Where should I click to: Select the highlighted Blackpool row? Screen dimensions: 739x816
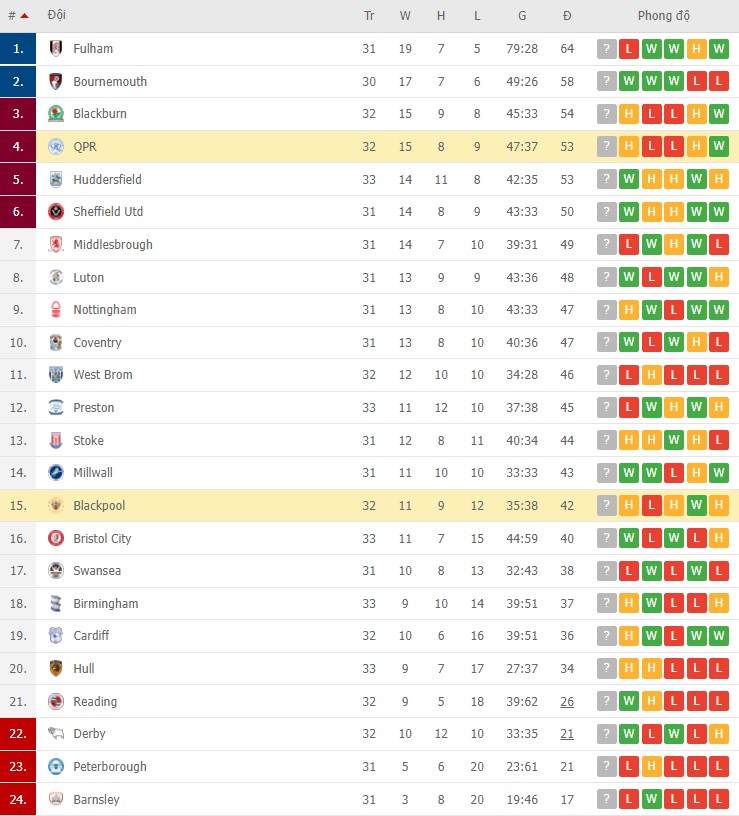[300, 505]
